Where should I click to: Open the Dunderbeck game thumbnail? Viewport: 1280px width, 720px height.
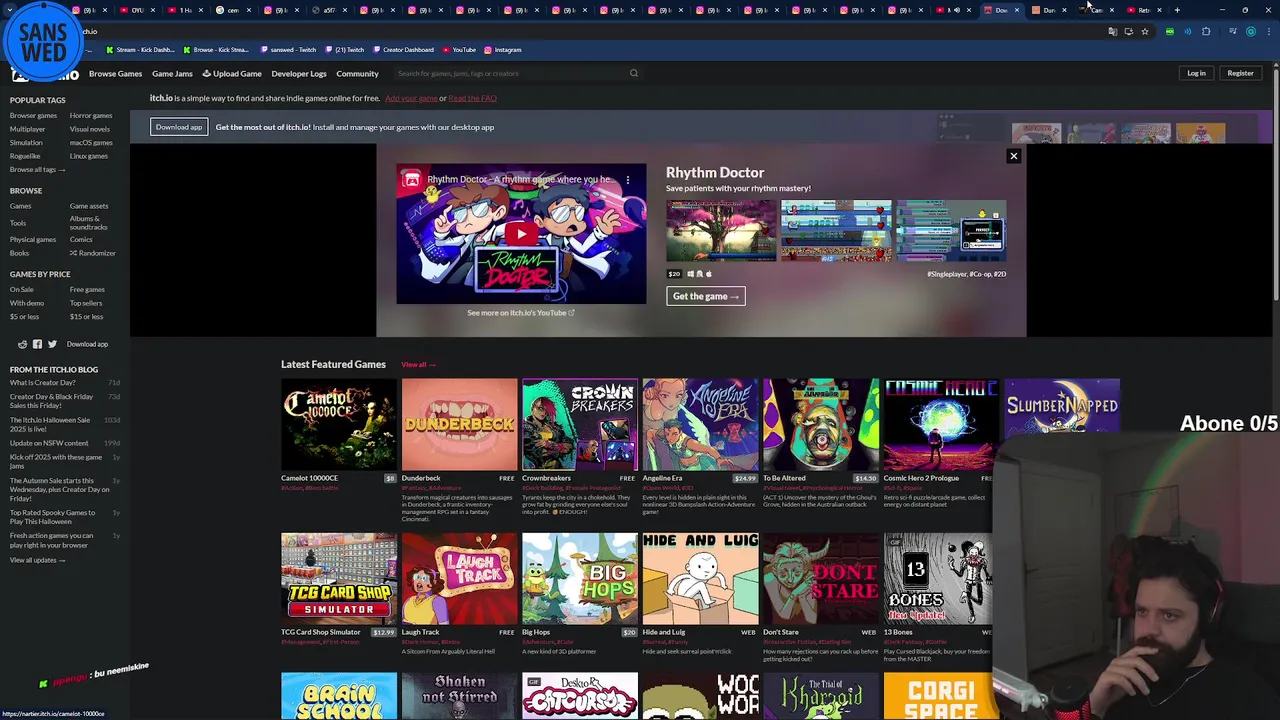(x=459, y=424)
